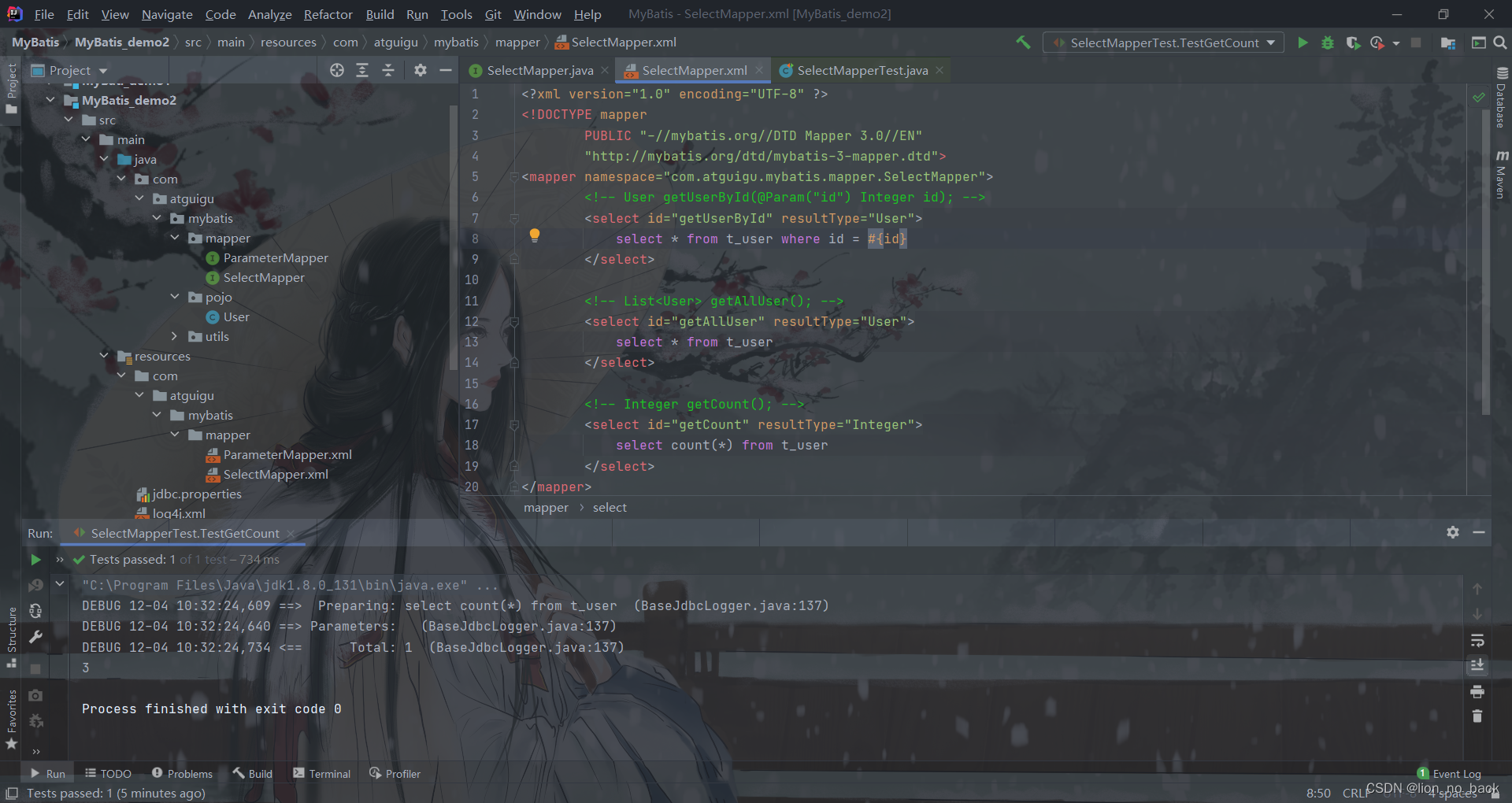Toggle the Favorites tool window
The height and width of the screenshot is (803, 1512).
pyautogui.click(x=11, y=720)
